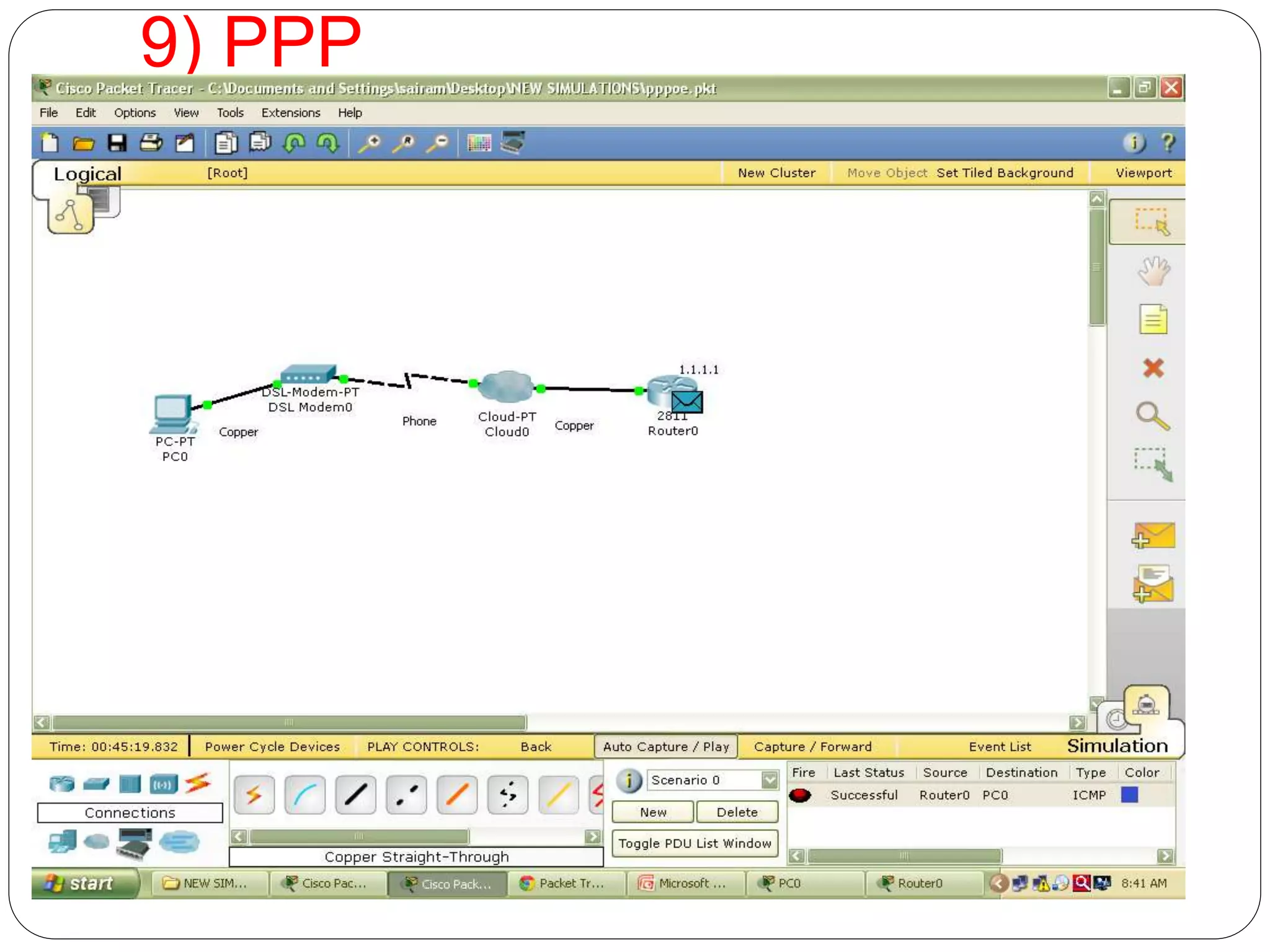Open the Activity Wizard icon

point(184,143)
